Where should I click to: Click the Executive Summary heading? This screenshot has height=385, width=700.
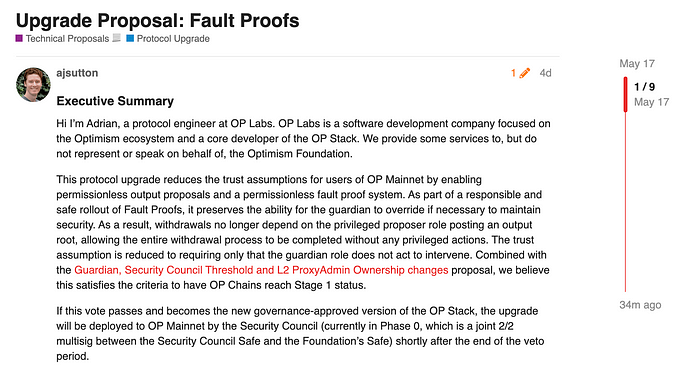115,101
